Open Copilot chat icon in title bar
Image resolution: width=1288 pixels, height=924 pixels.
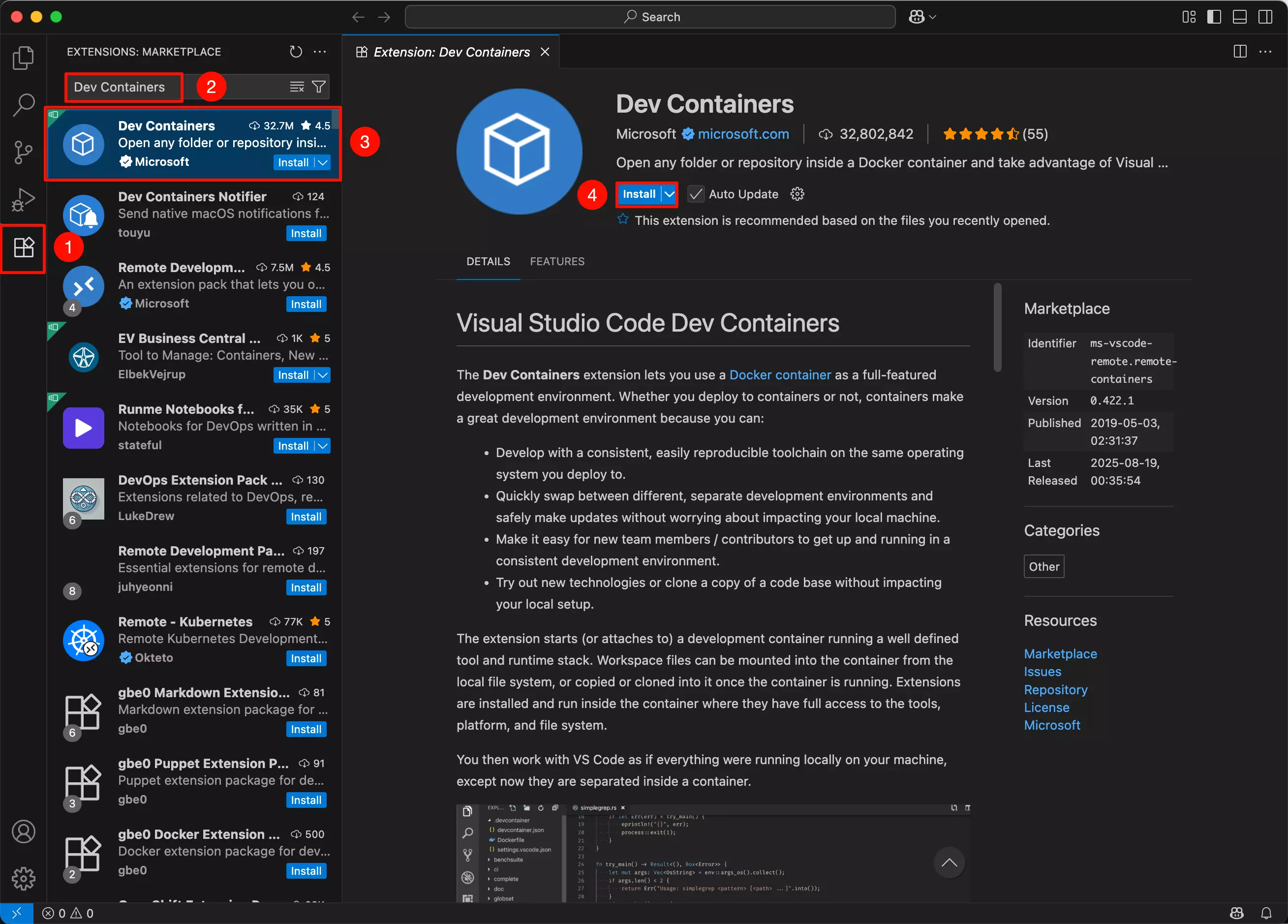coord(916,17)
